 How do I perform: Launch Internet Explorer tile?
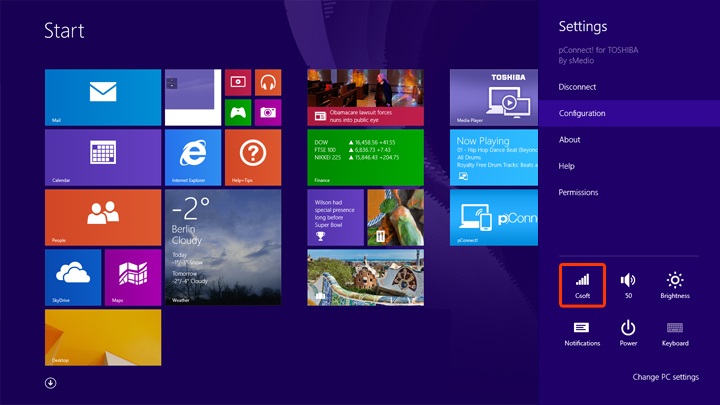(192, 157)
